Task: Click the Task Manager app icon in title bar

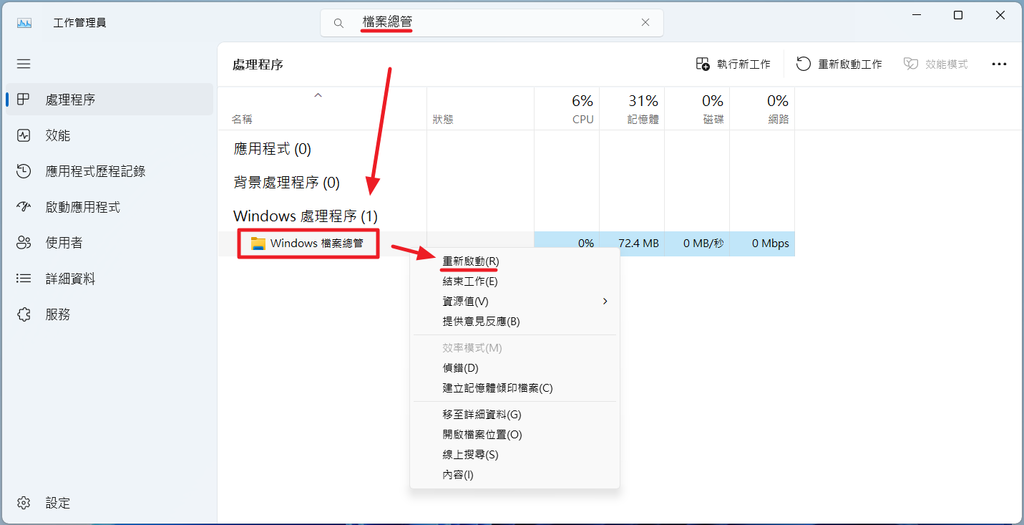Action: click(24, 23)
